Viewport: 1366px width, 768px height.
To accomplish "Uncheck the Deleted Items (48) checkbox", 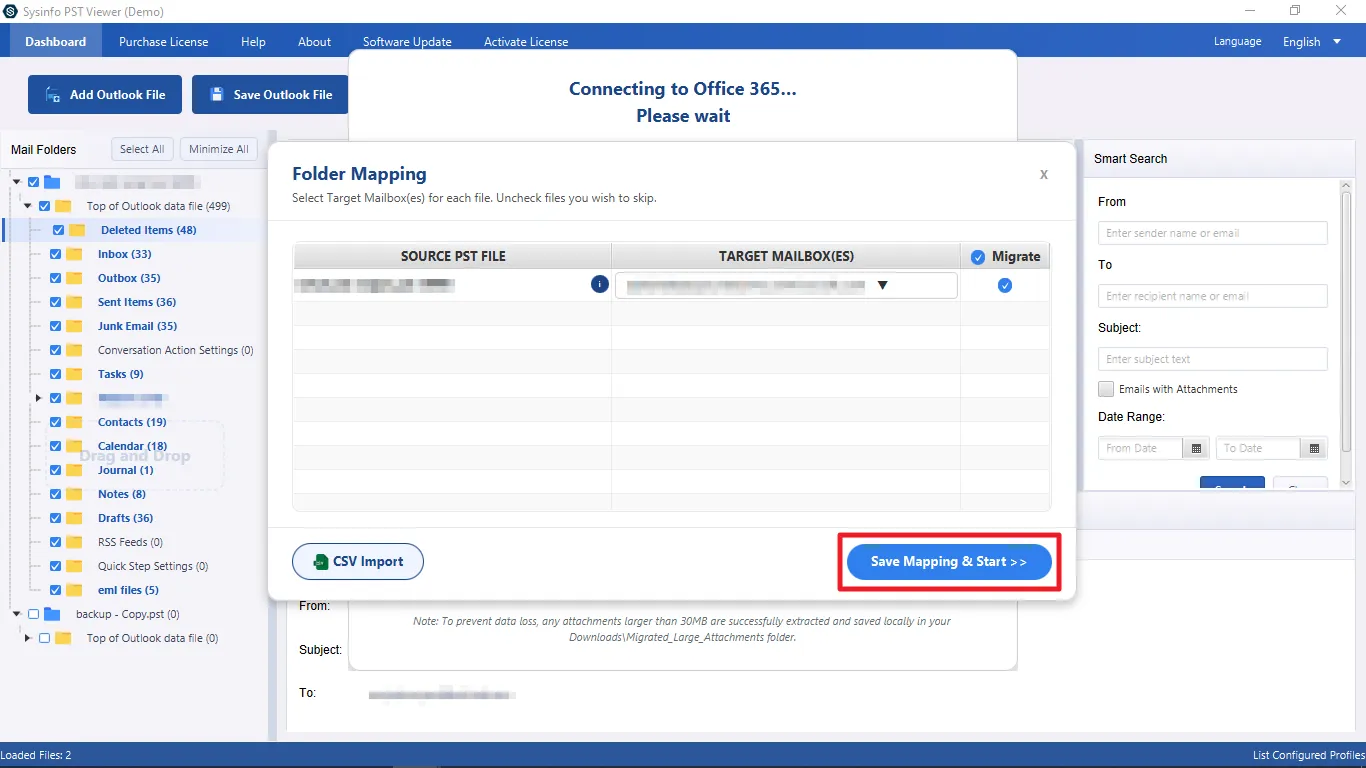I will [58, 230].
